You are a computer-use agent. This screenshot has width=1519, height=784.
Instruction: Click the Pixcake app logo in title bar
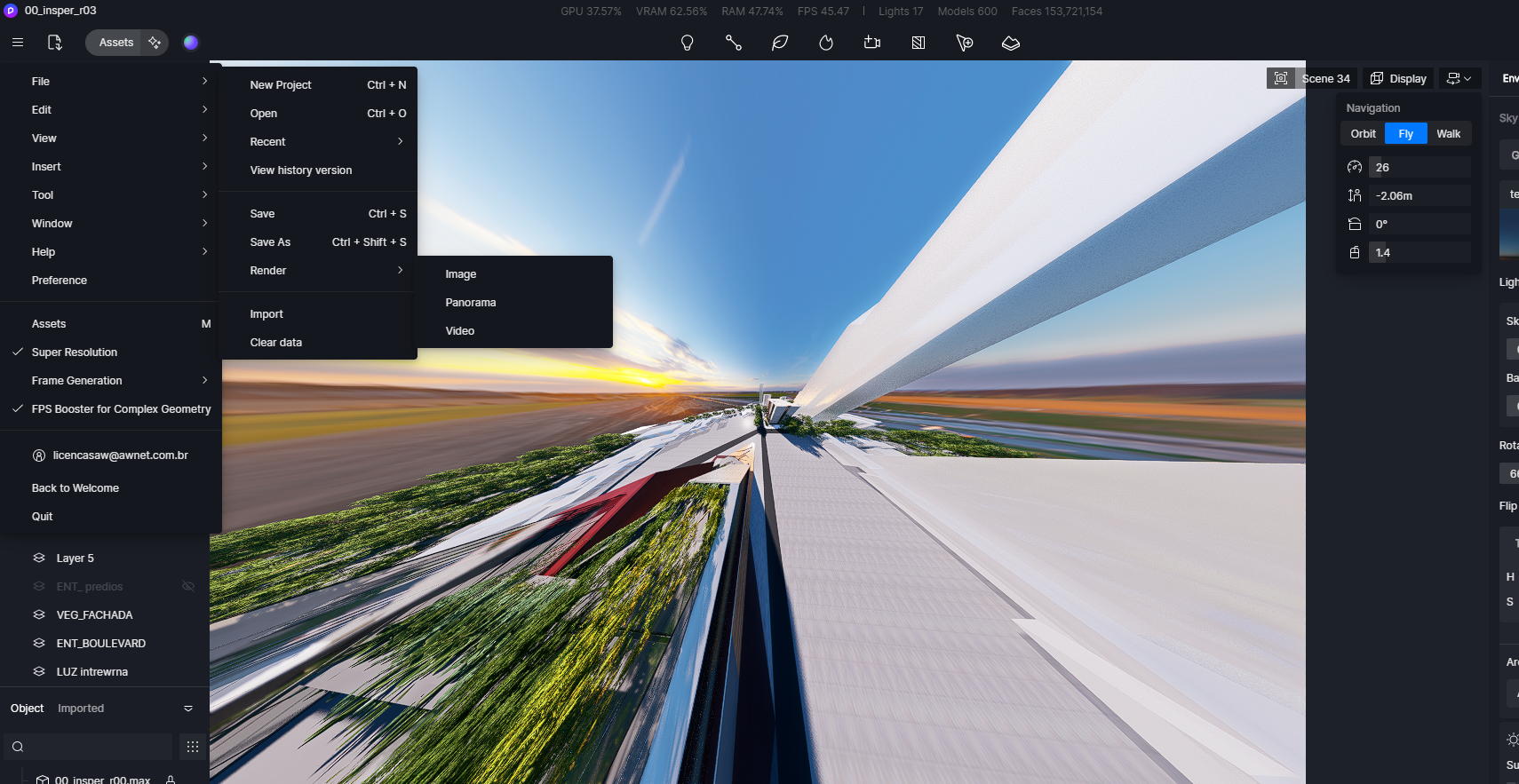tap(12, 11)
